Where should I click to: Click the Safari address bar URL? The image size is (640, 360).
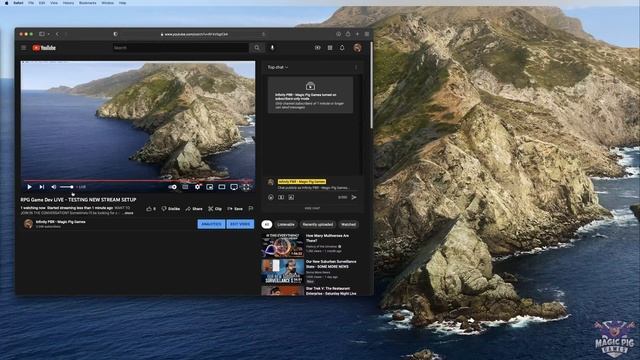tap(194, 34)
